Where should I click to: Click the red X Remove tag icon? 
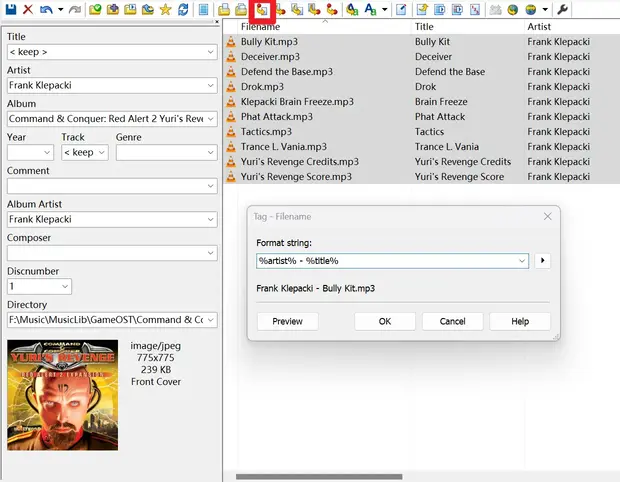(27, 9)
